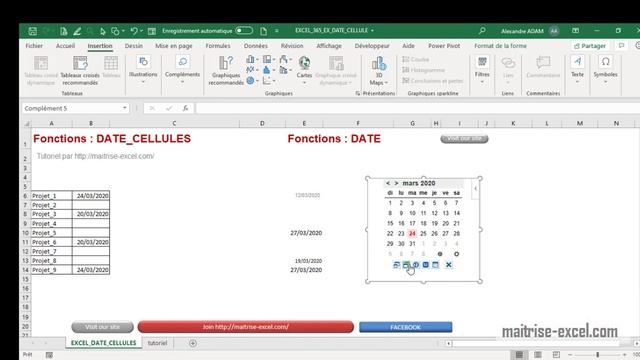The image size is (640, 360).
Task: Click the first blue icon in calendar toolbar
Action: click(396, 265)
